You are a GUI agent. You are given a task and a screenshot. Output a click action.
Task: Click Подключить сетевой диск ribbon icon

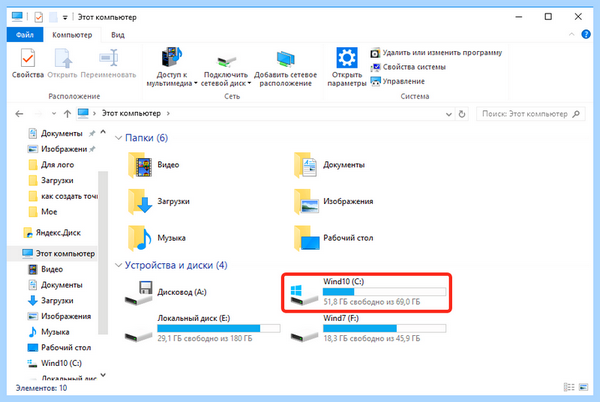point(226,61)
